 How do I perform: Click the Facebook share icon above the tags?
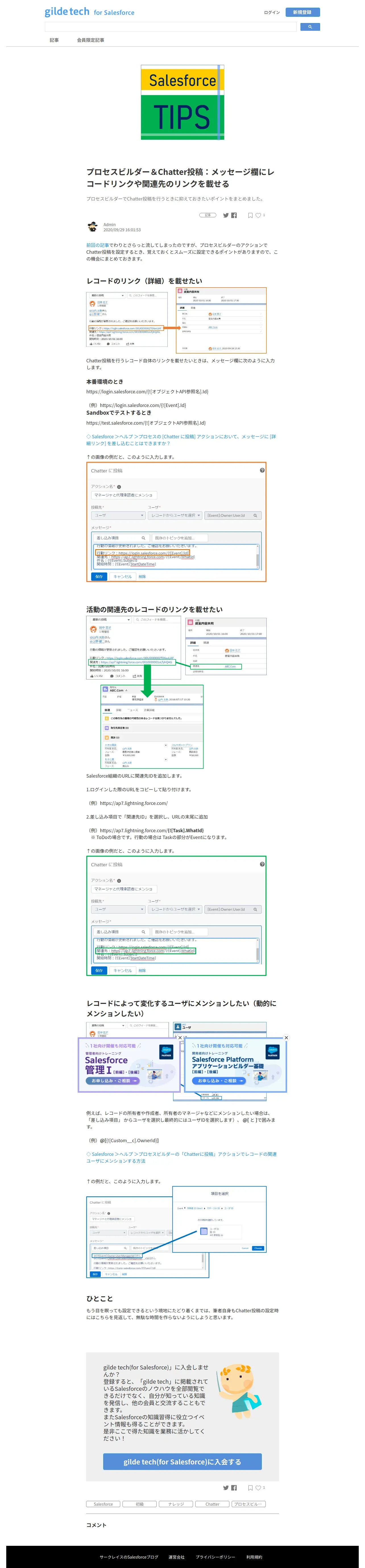tap(234, 1488)
